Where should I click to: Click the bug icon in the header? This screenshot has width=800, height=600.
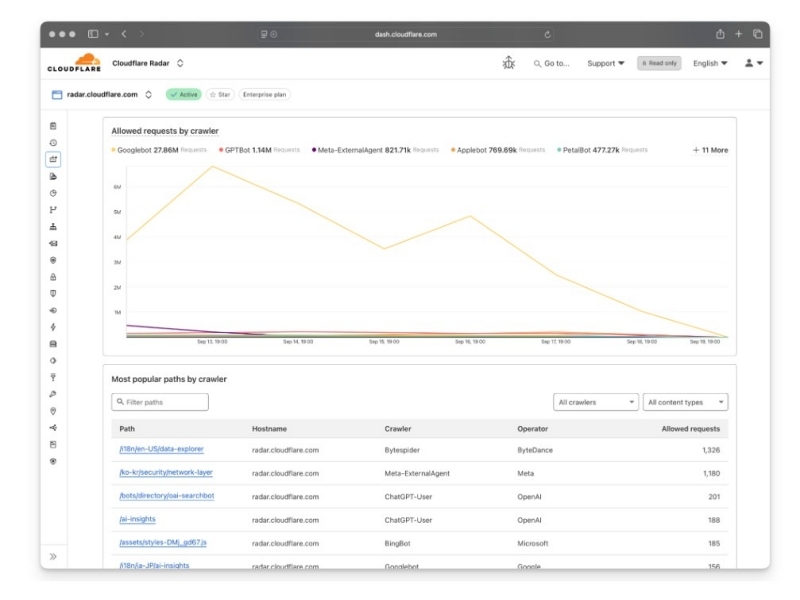click(509, 63)
